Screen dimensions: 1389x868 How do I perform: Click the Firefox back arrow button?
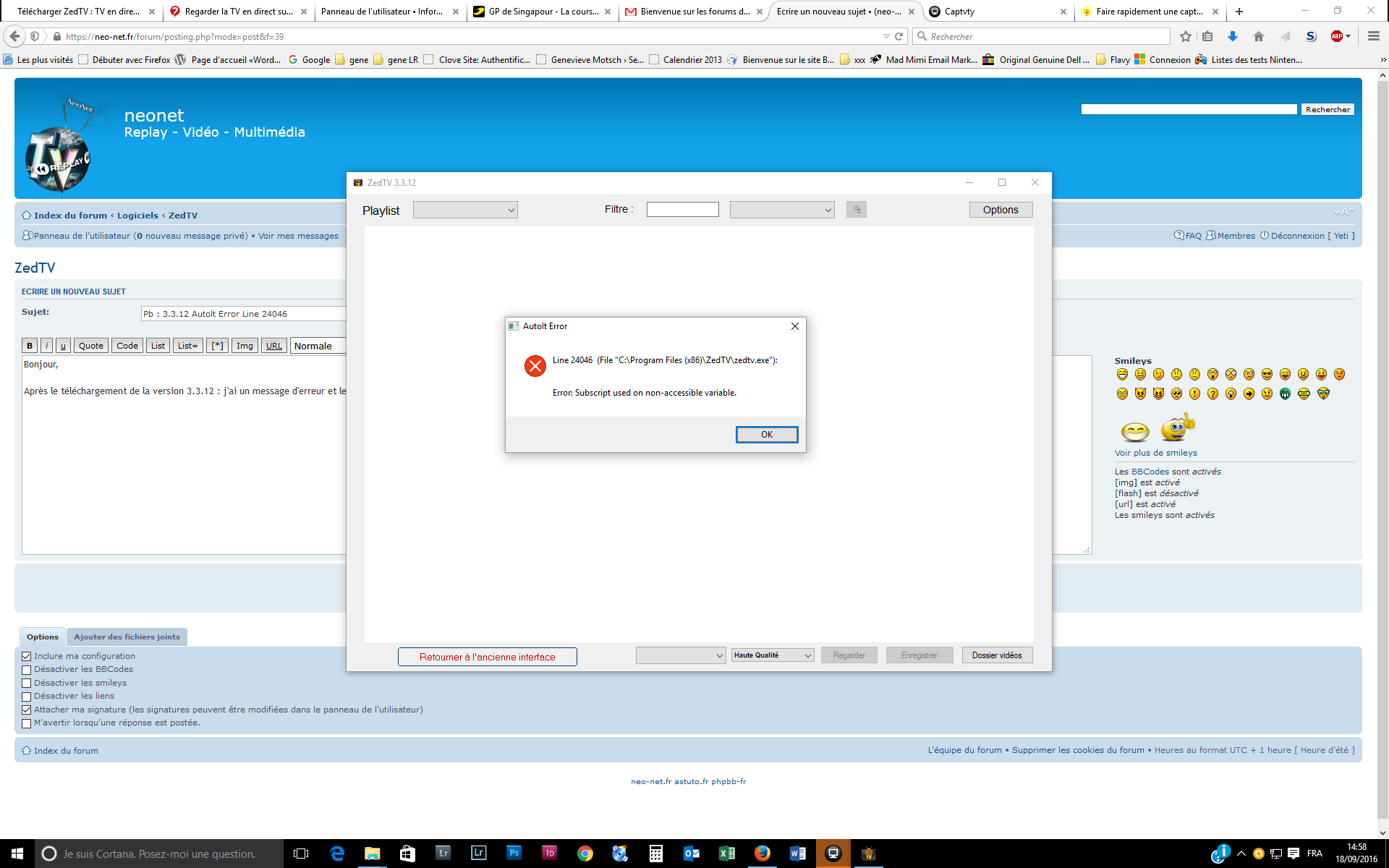[14, 36]
